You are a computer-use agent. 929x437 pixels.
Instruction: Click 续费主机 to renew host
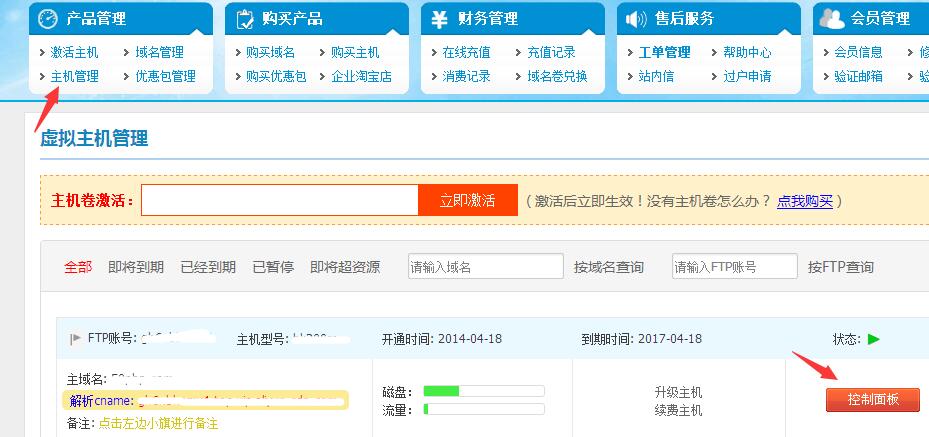pyautogui.click(x=678, y=410)
